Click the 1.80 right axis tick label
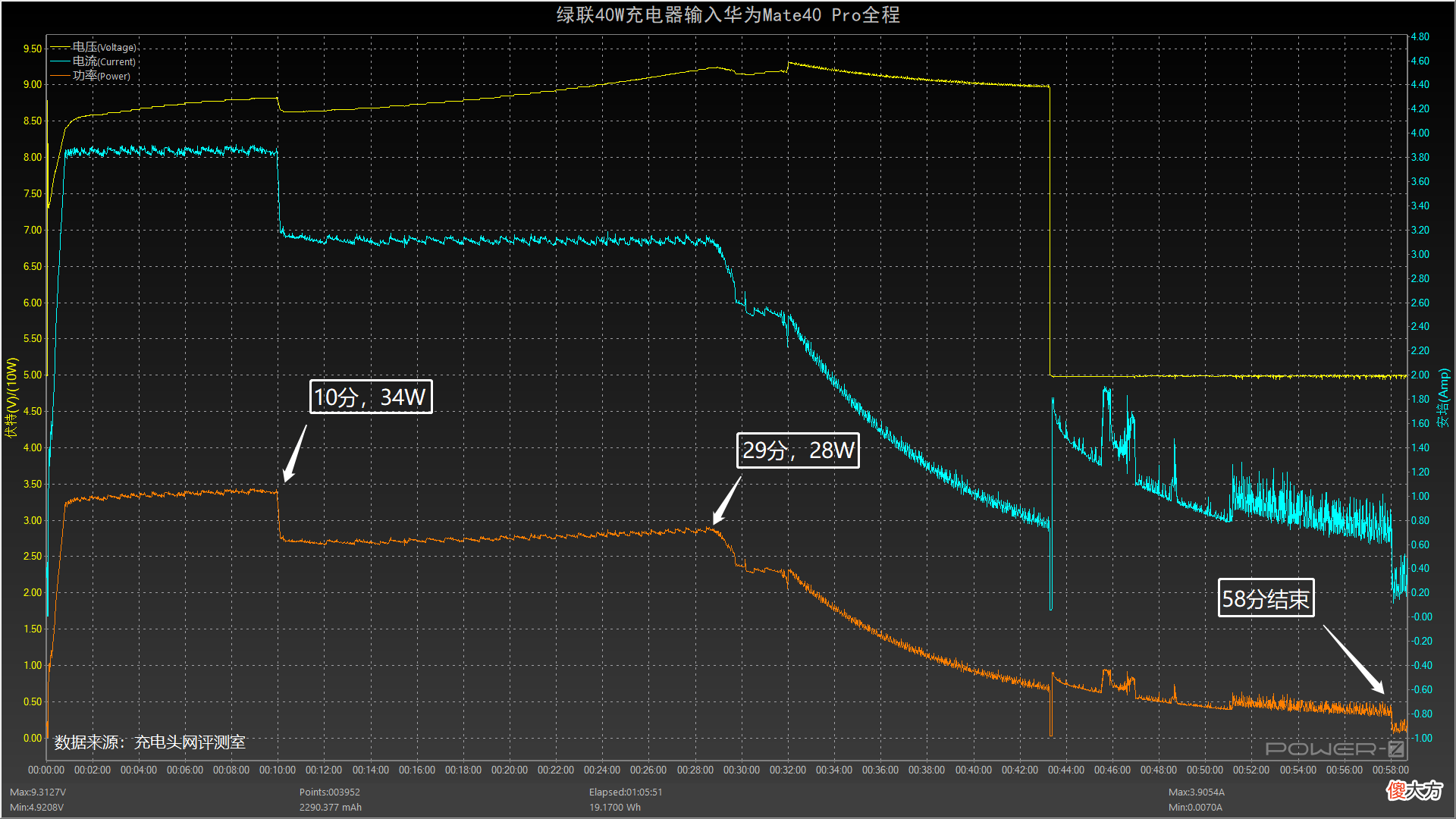Viewport: 1456px width, 819px height. click(x=1420, y=400)
